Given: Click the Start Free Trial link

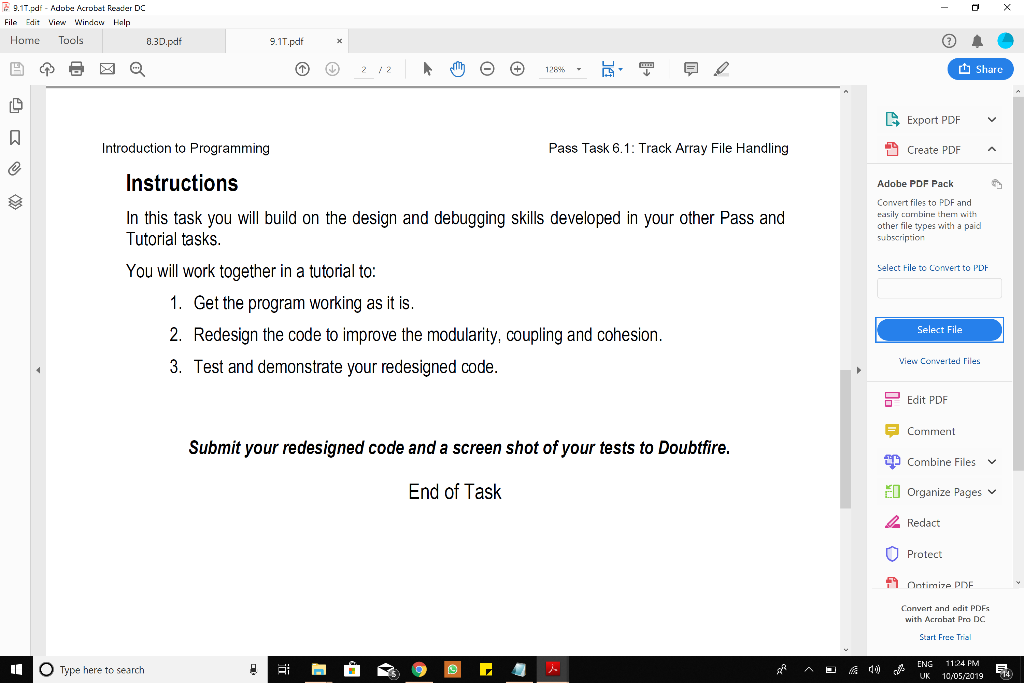Looking at the screenshot, I should pos(945,637).
